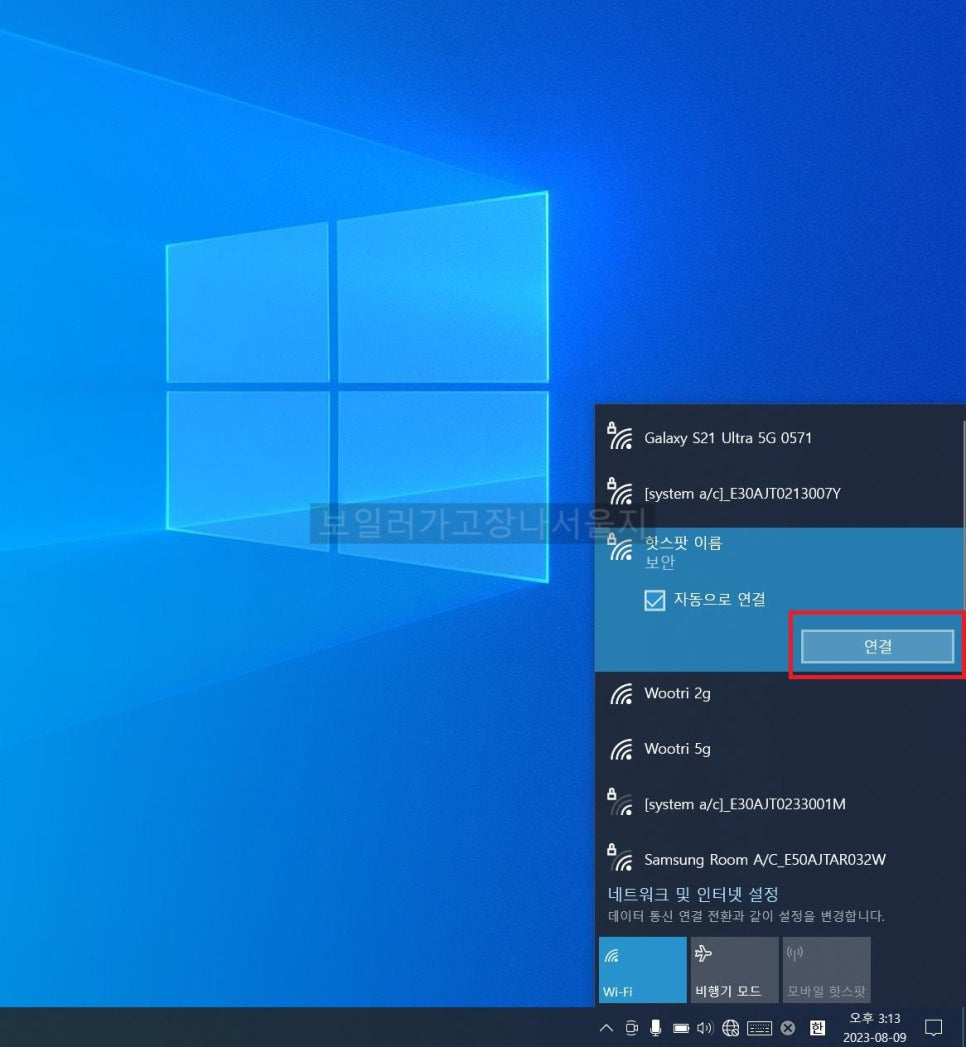Open the notification action center icon

(933, 1028)
